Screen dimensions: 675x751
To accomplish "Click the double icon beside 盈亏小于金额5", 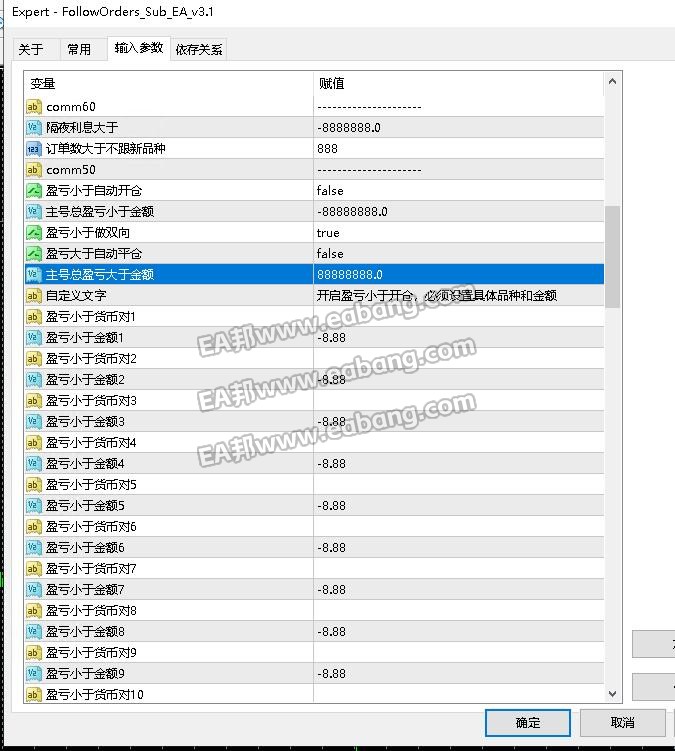I will (x=34, y=506).
